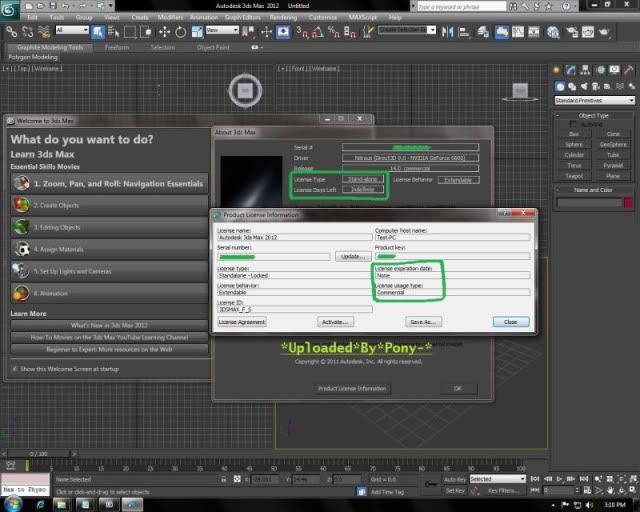Screen dimensions: 640x512
Task: Toggle 3D Snaps in main toolbar
Action: [x=302, y=32]
